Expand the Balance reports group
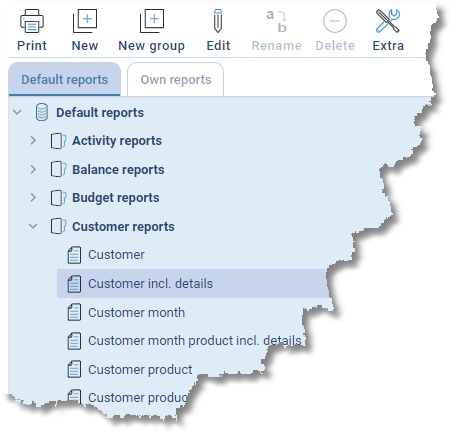The height and width of the screenshot is (440, 453). tap(33, 169)
